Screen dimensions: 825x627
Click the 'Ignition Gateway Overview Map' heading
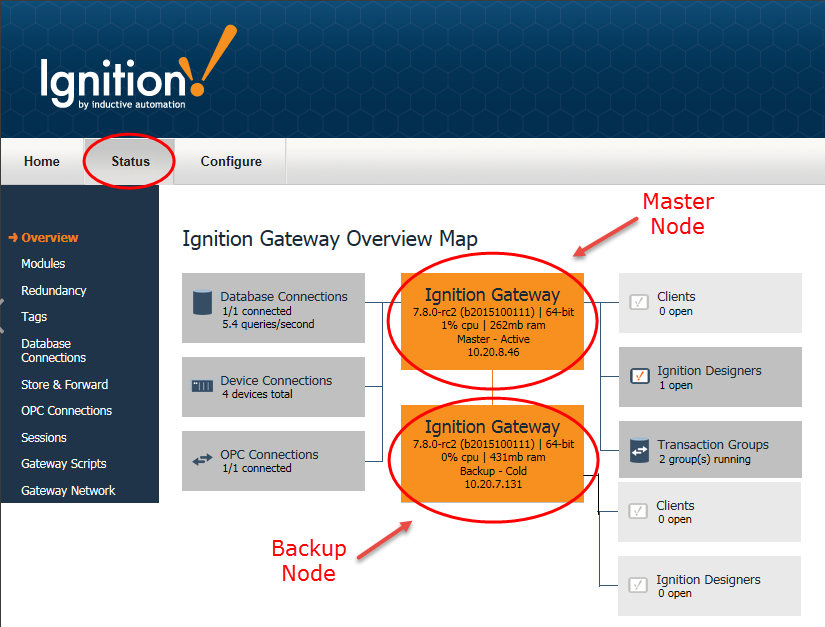(x=330, y=239)
